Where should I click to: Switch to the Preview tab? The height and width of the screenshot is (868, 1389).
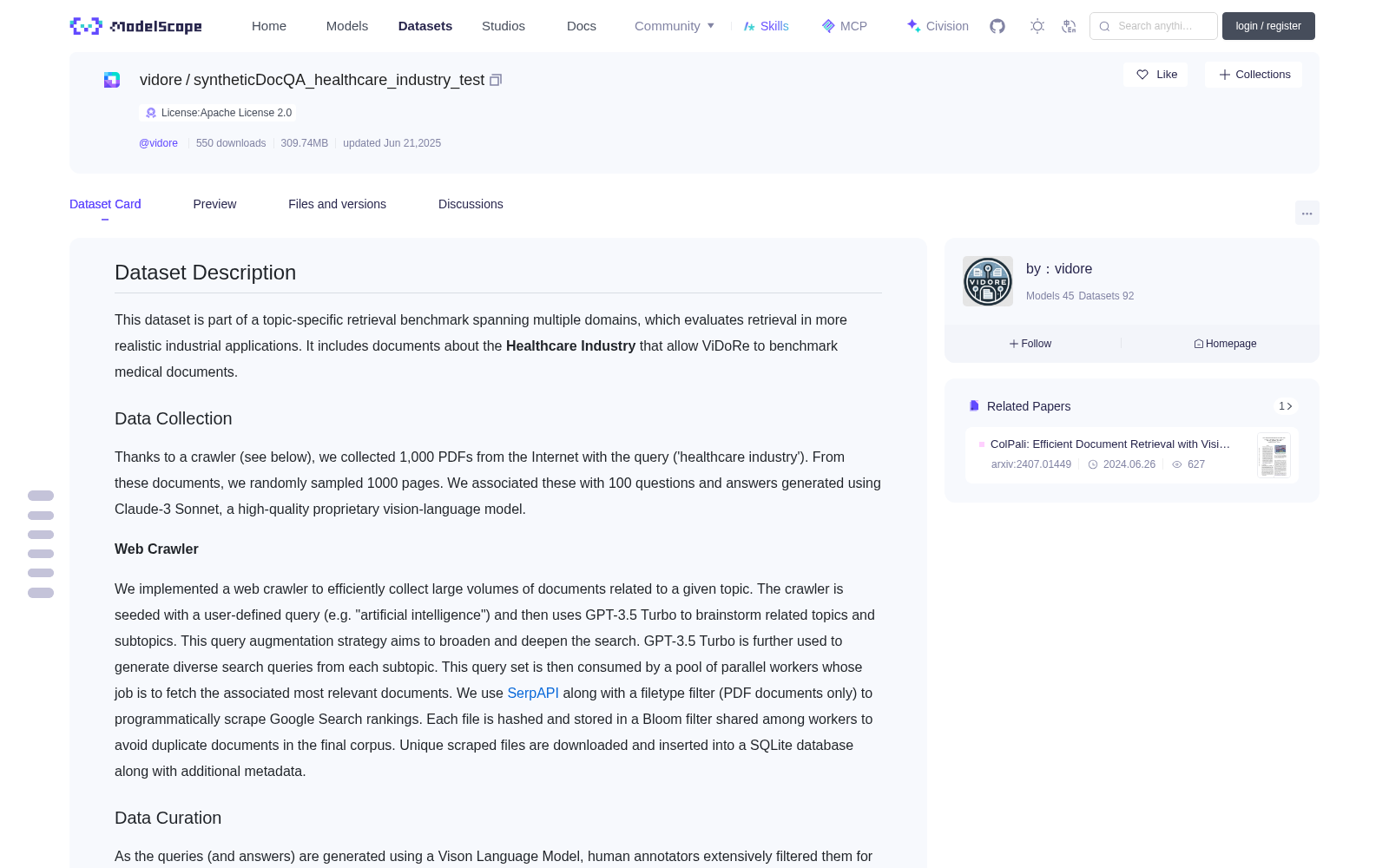214,204
